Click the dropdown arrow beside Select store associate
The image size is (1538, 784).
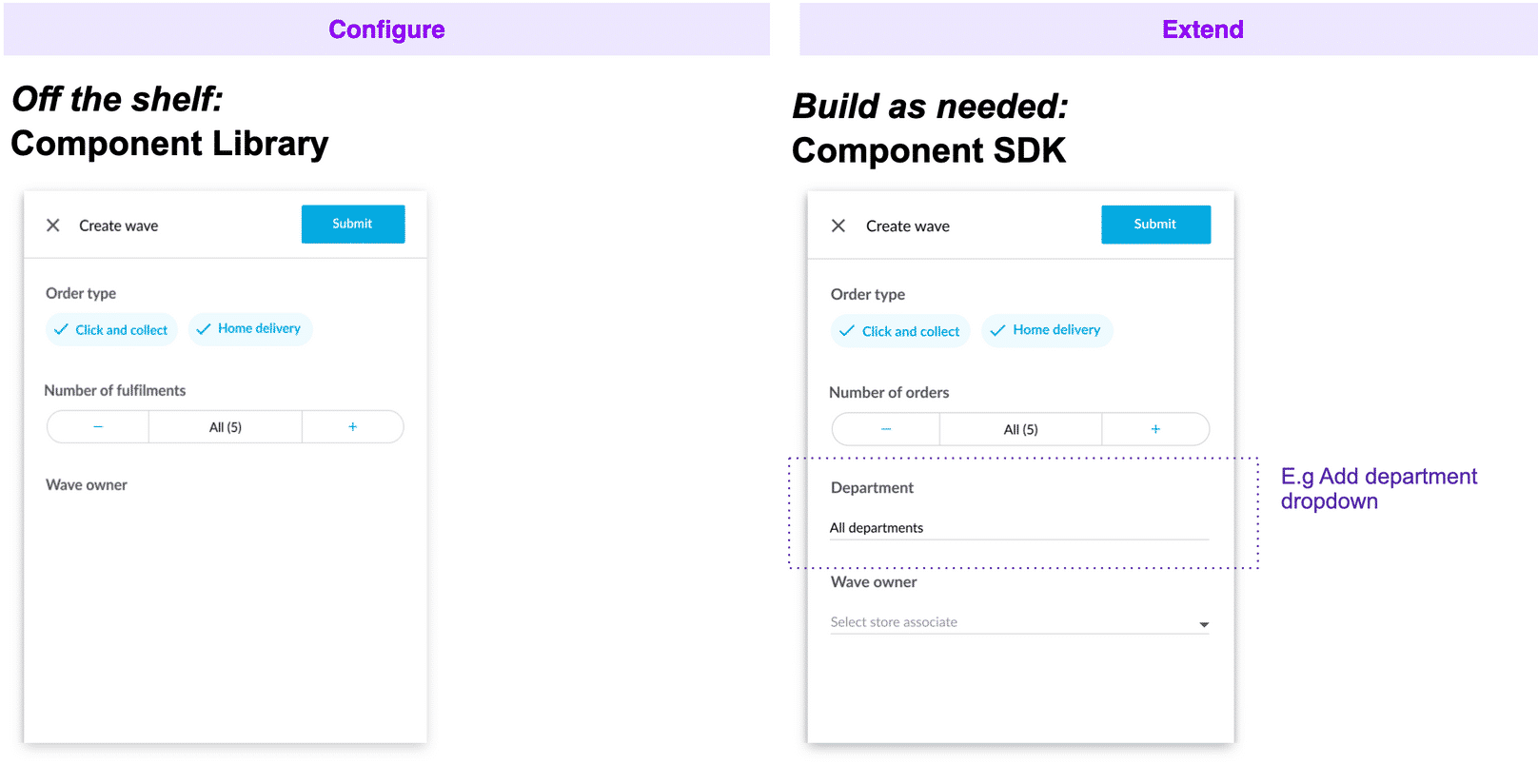1203,623
